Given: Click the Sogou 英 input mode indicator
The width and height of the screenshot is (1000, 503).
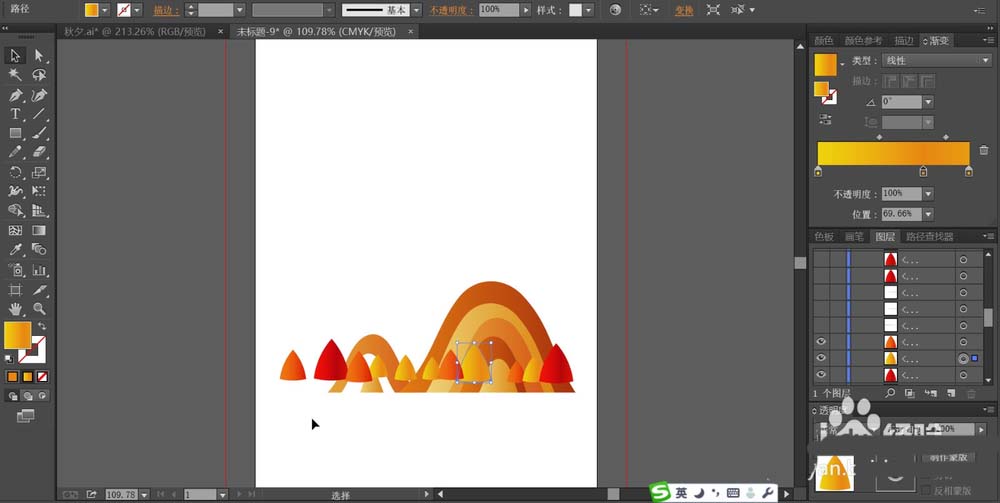Looking at the screenshot, I should click(682, 493).
